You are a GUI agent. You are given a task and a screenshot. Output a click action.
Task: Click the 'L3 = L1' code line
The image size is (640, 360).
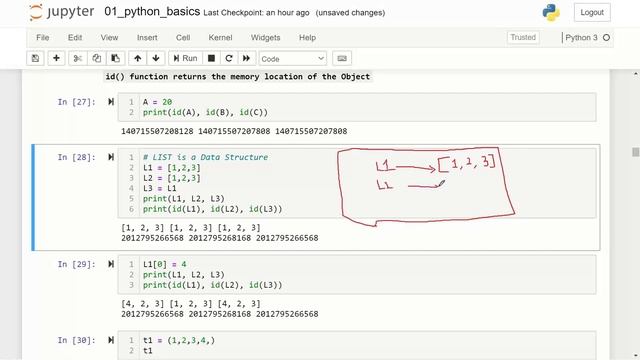click(x=160, y=188)
